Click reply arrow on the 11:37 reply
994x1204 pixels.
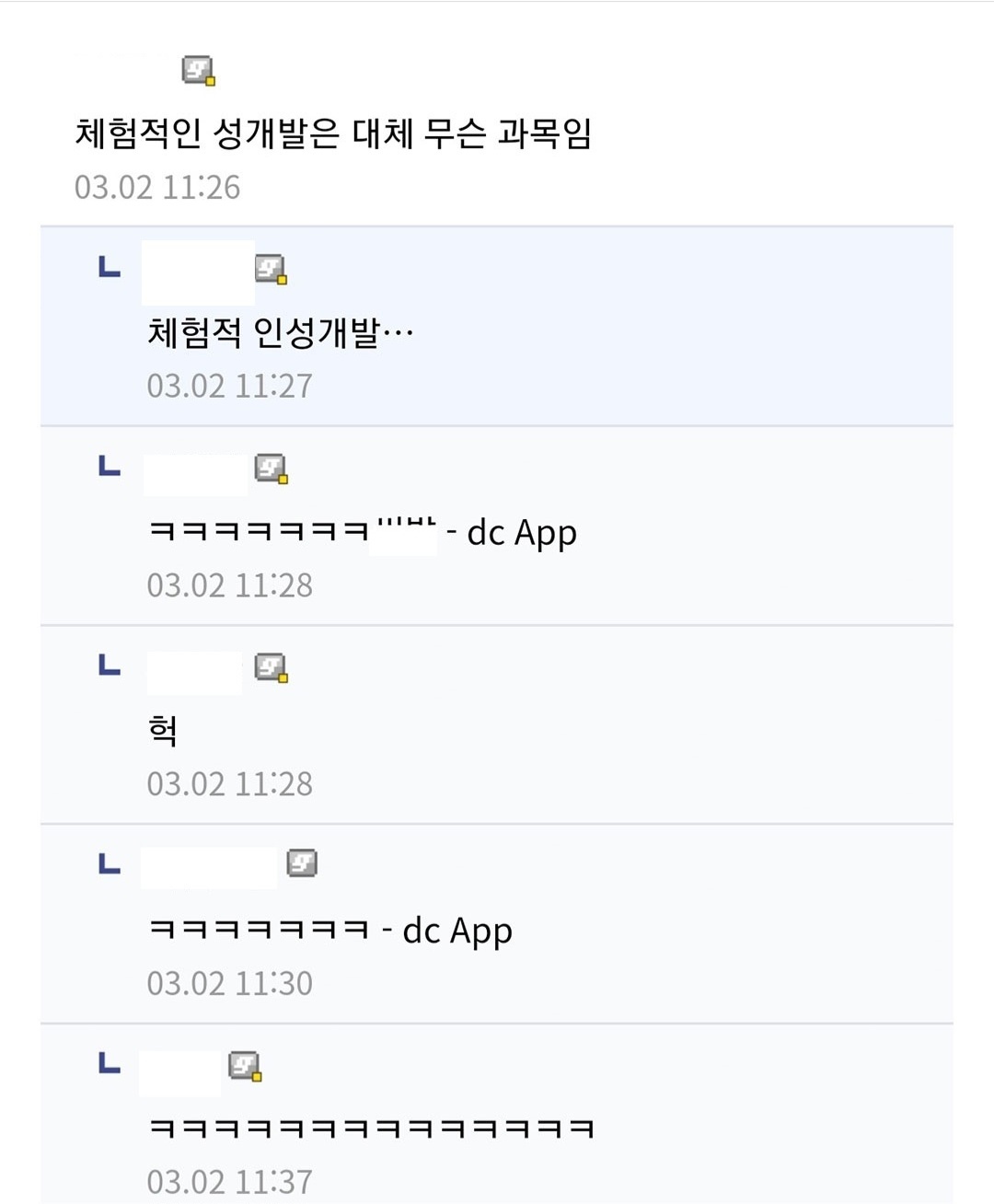click(110, 1063)
